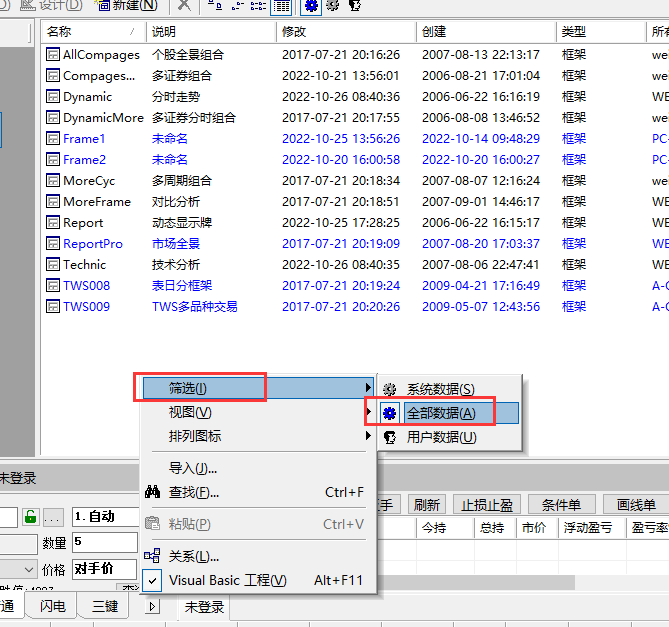Select 系统数据(S) submenu option

pyautogui.click(x=450, y=389)
